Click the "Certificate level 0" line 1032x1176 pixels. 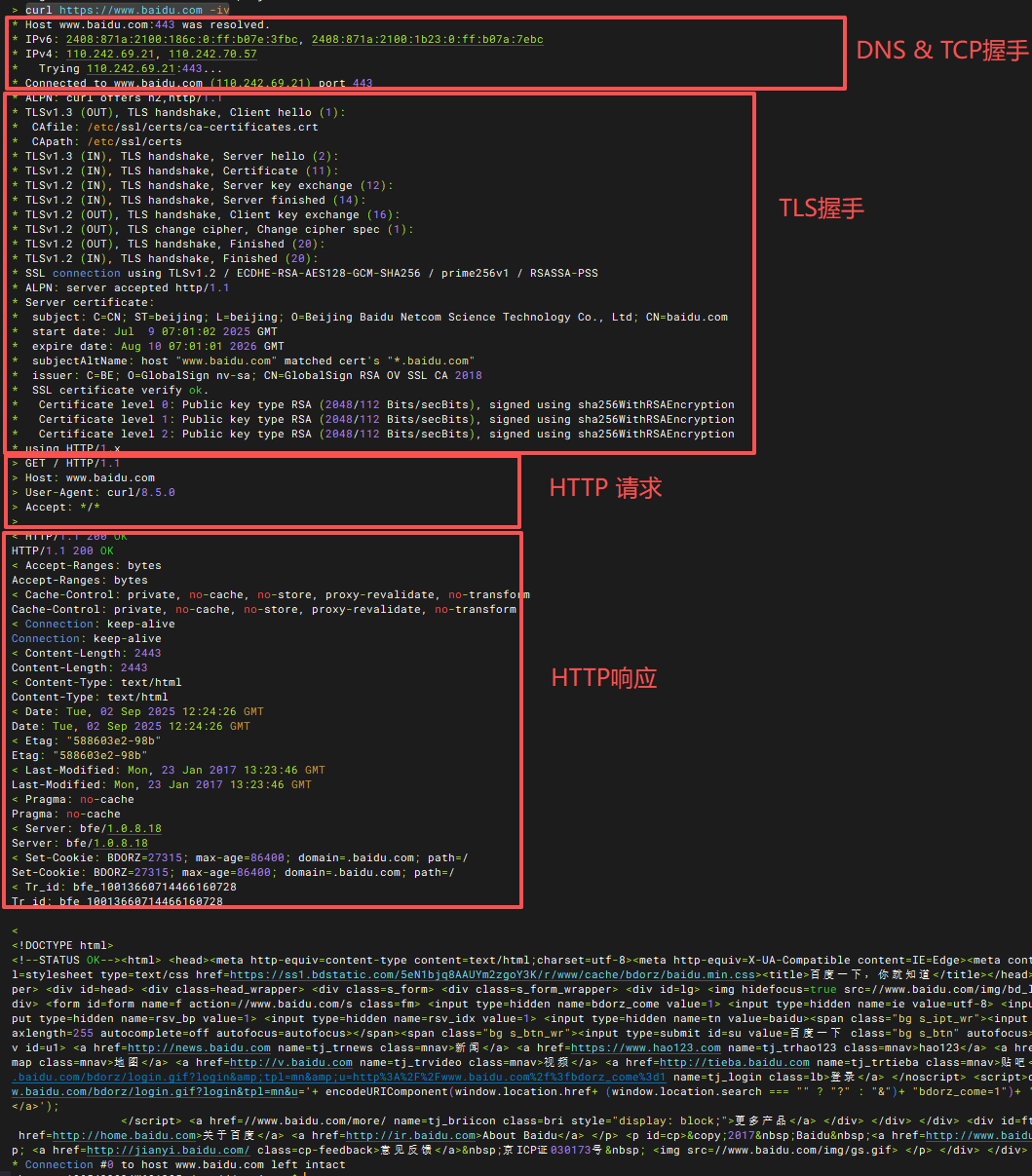click(373, 404)
